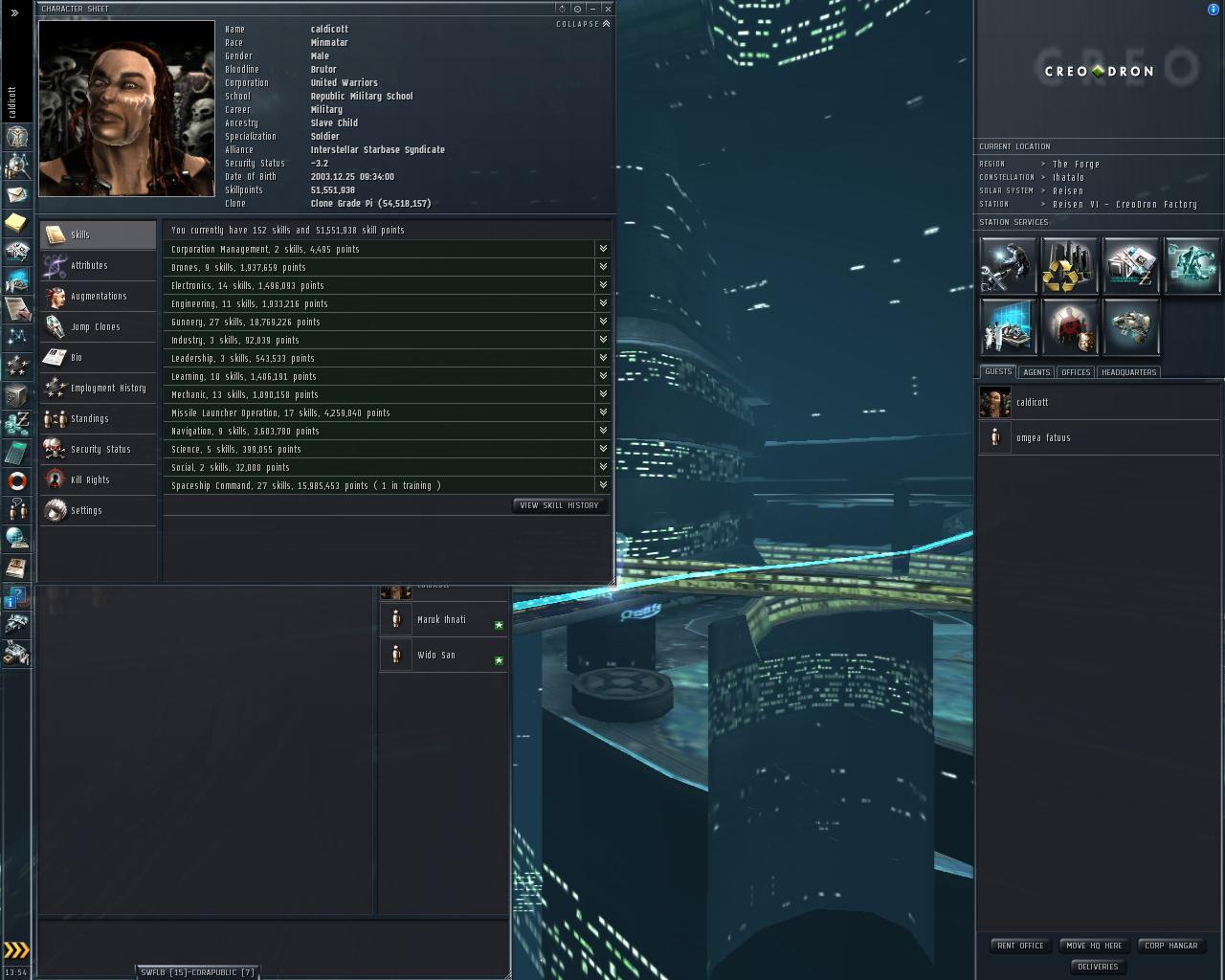Expand the Engineering skill group
1225x980 pixels.
click(603, 303)
